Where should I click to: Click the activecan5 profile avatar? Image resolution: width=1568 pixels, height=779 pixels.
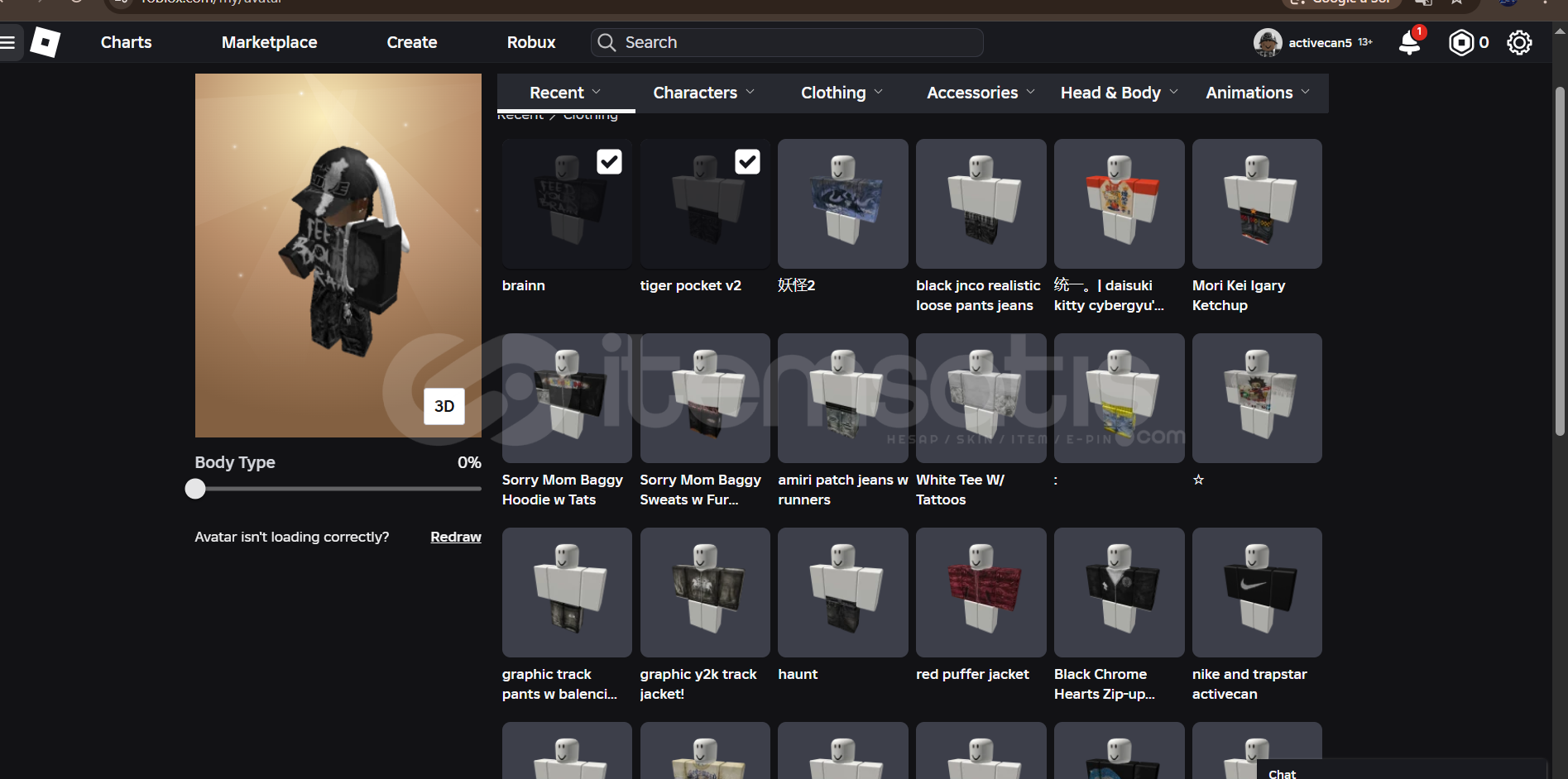coord(1267,42)
